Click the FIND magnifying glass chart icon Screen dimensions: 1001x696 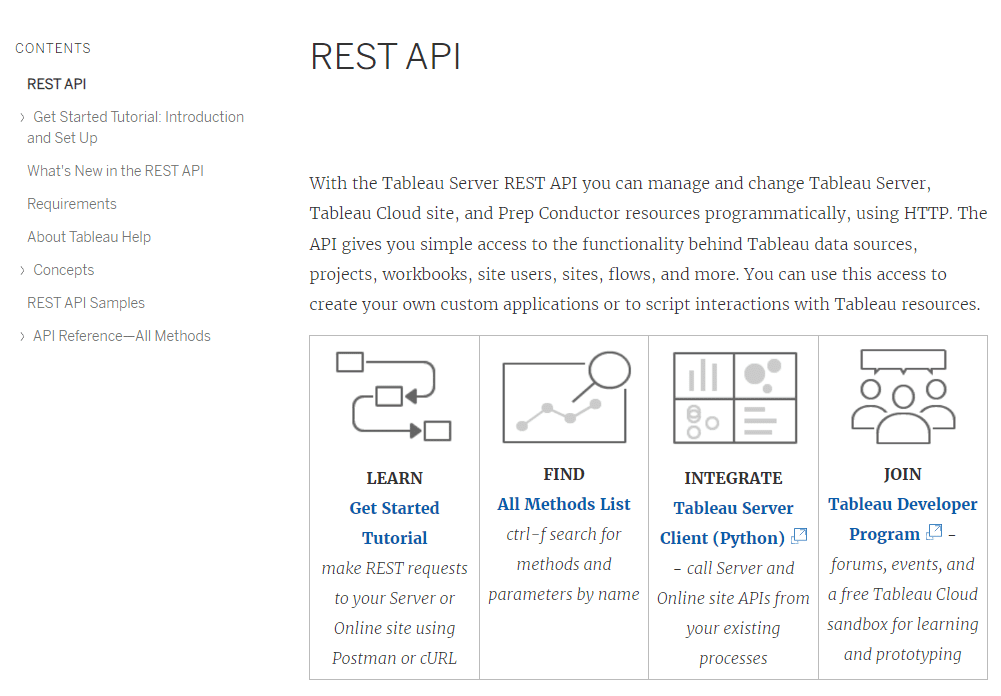click(564, 395)
